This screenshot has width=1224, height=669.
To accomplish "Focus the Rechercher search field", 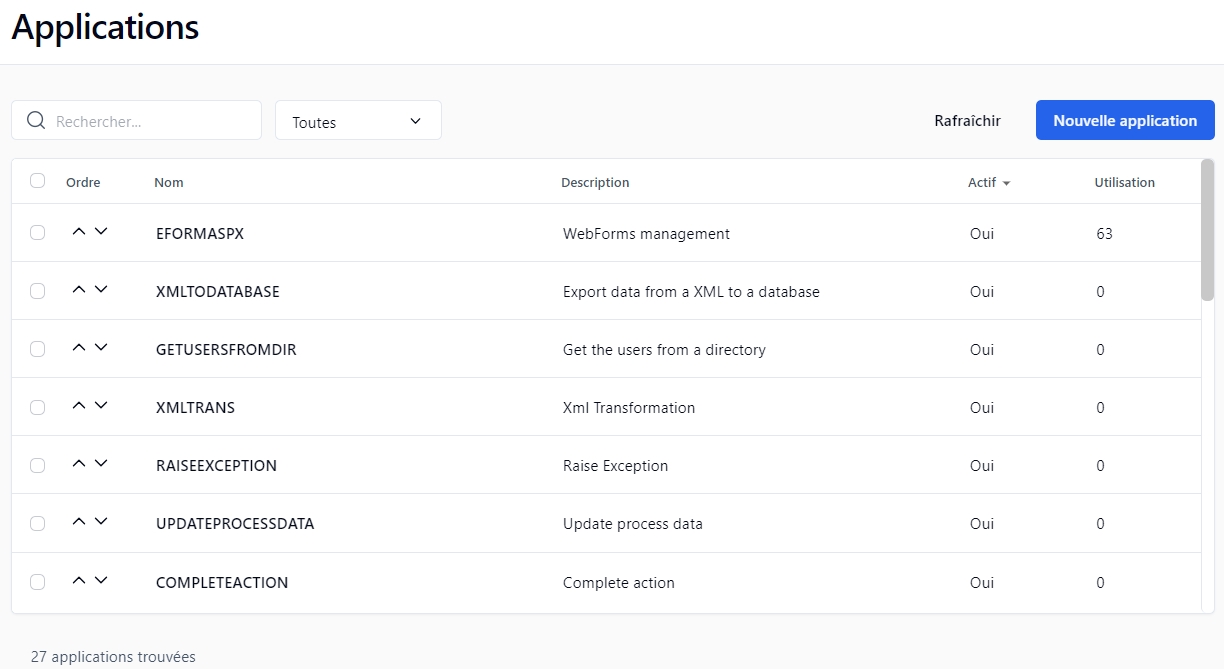I will [150, 121].
